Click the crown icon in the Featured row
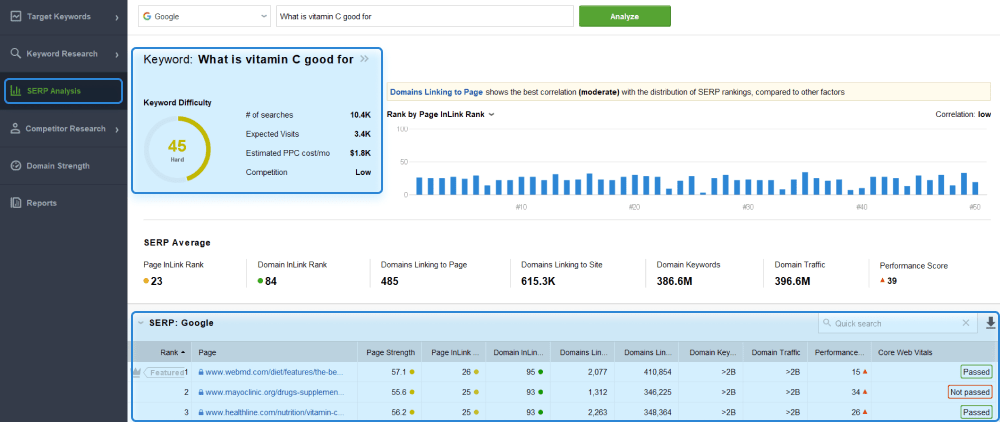Screen dimensions: 1000x422 136,372
